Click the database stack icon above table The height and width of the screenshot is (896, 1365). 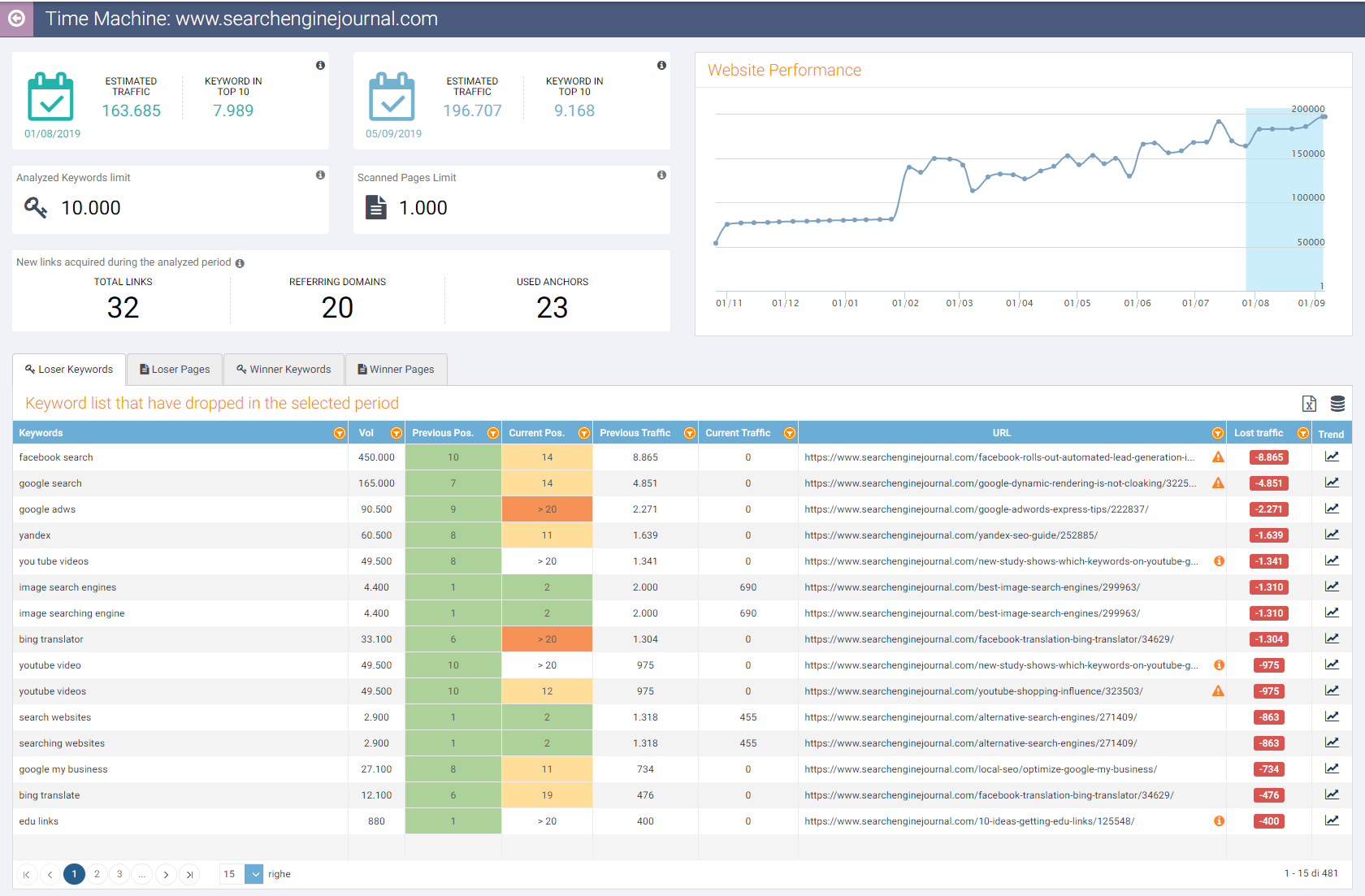click(x=1337, y=404)
